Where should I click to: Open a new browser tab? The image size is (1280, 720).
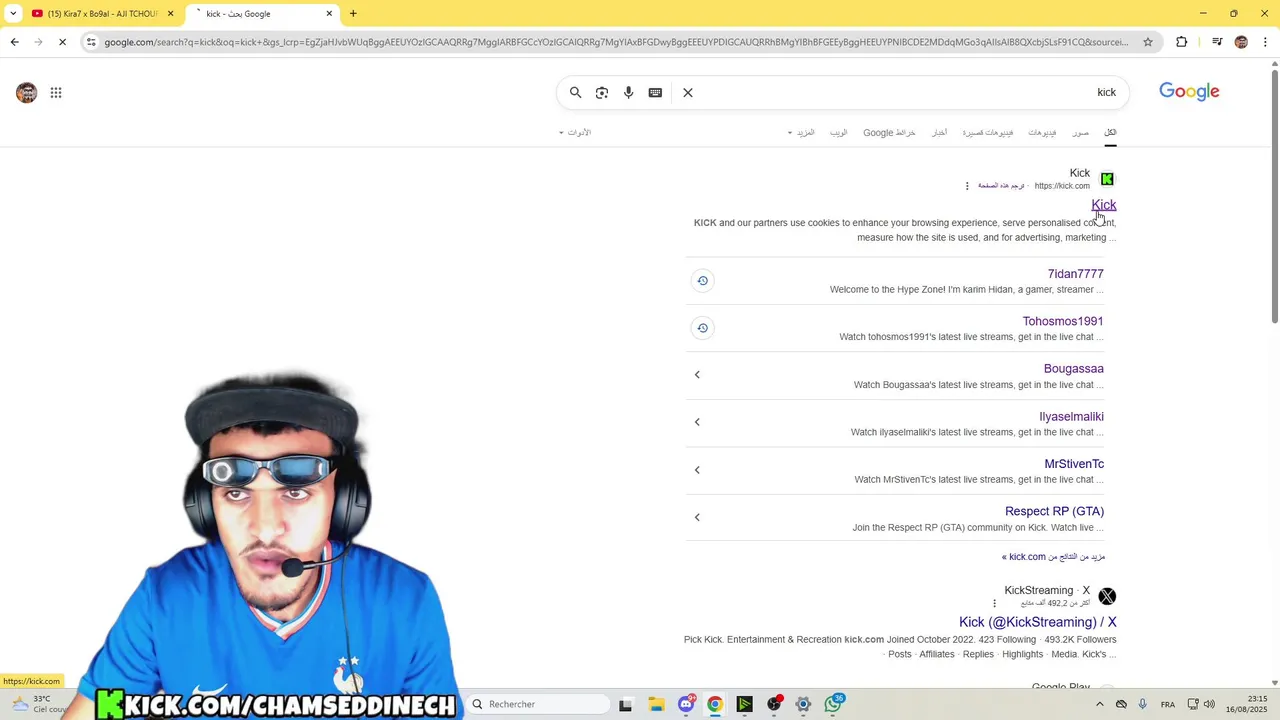353,14
